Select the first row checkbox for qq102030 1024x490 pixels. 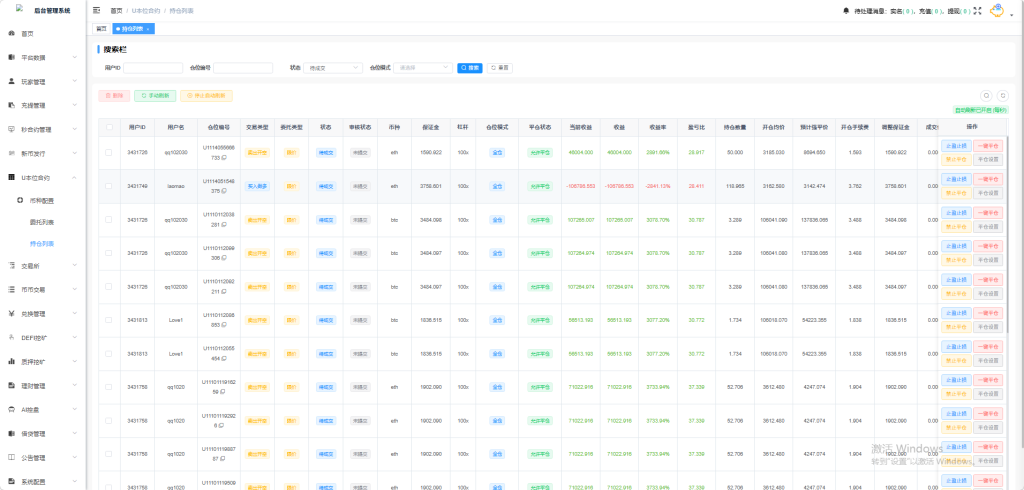point(109,152)
